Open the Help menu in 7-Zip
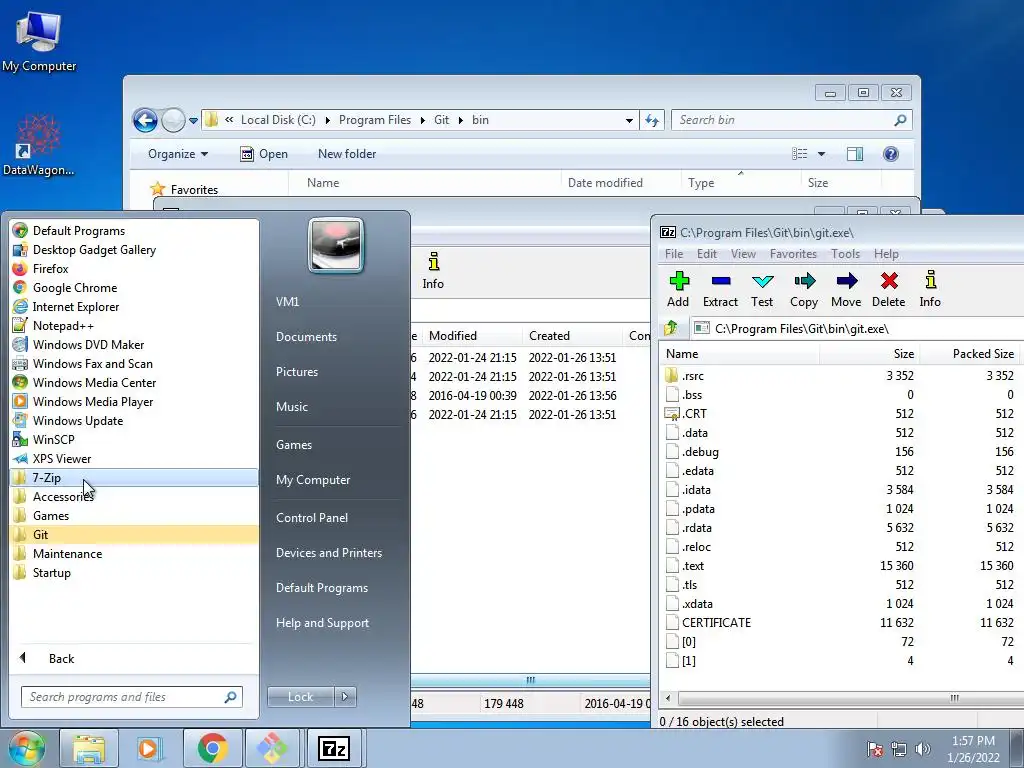 pyautogui.click(x=886, y=254)
